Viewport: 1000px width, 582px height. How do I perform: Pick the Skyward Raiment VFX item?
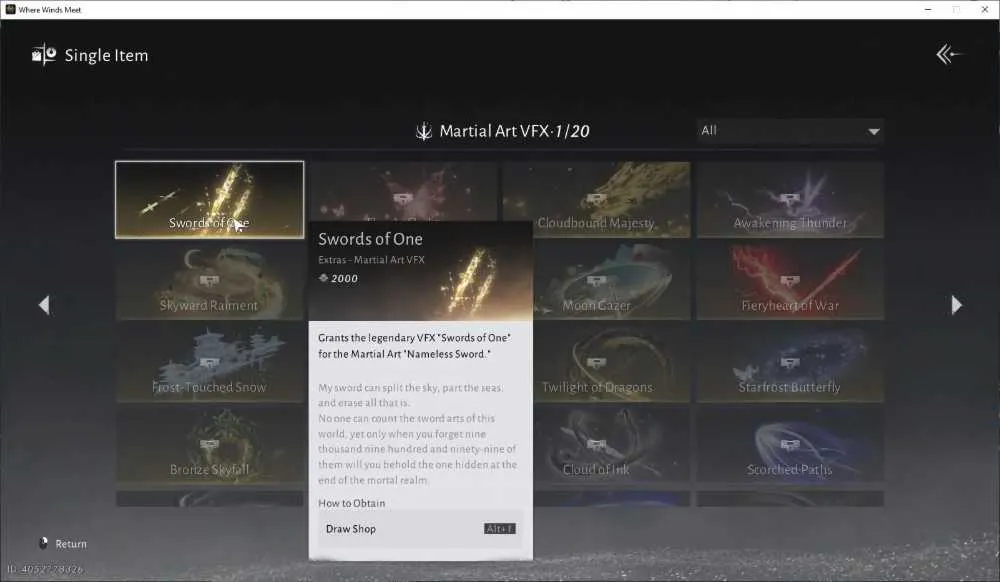coord(209,282)
